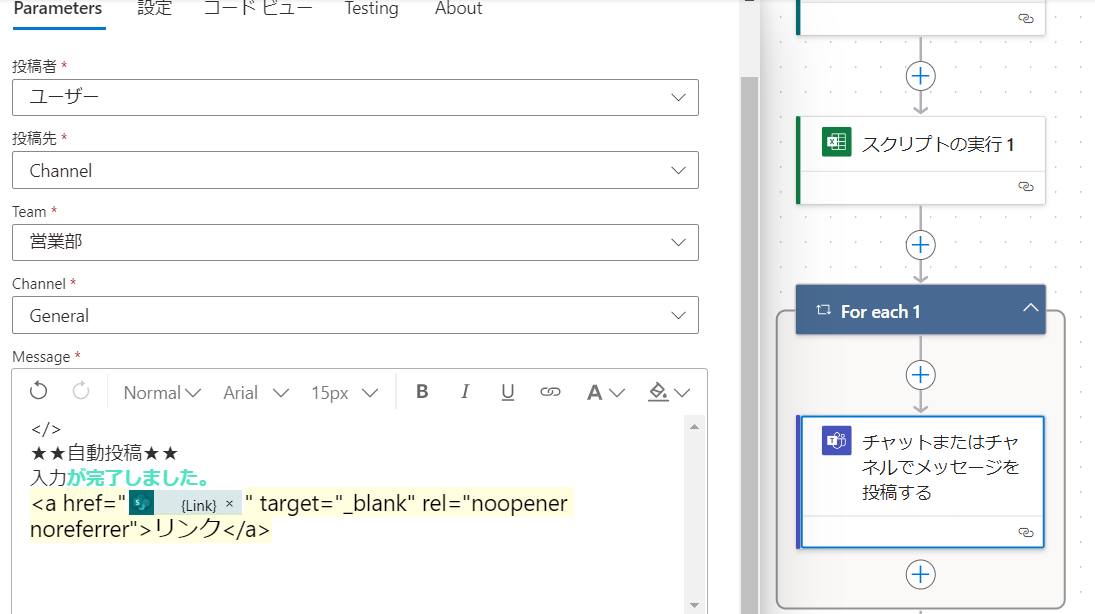Image resolution: width=1095 pixels, height=614 pixels.
Task: Undo the last message edit
Action: [x=39, y=391]
